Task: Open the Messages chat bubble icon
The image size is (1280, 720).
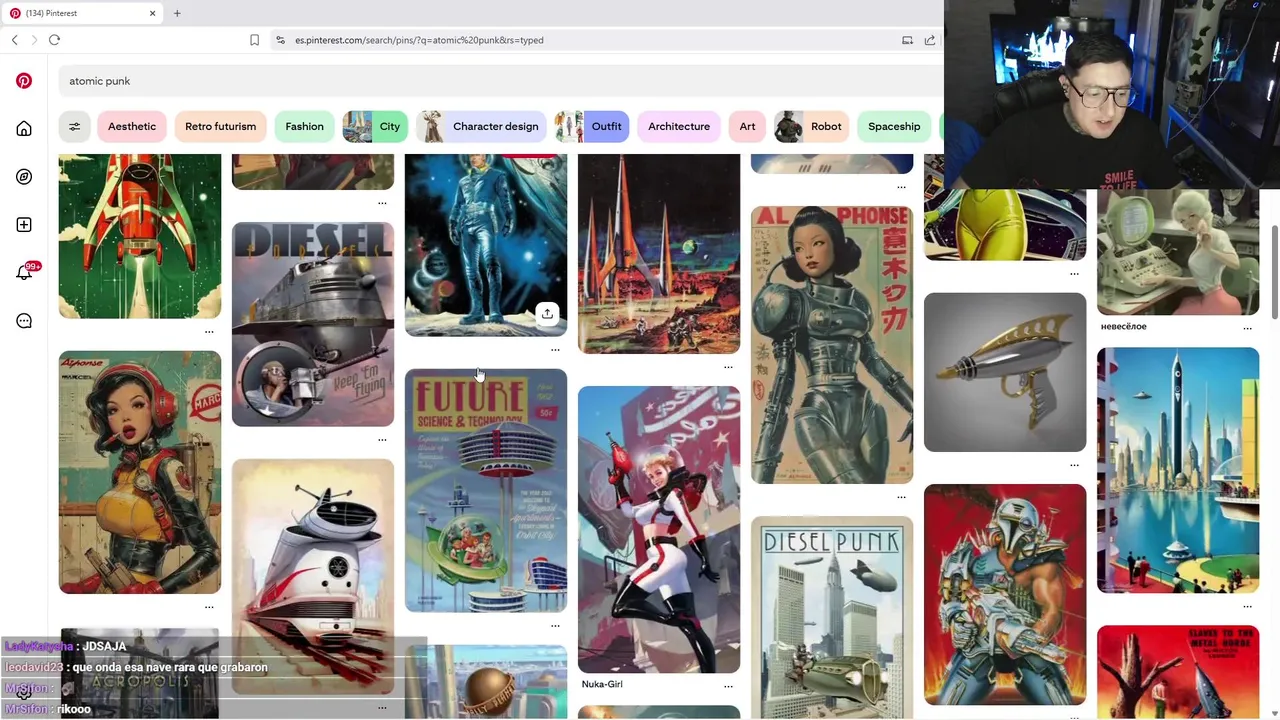Action: [24, 321]
